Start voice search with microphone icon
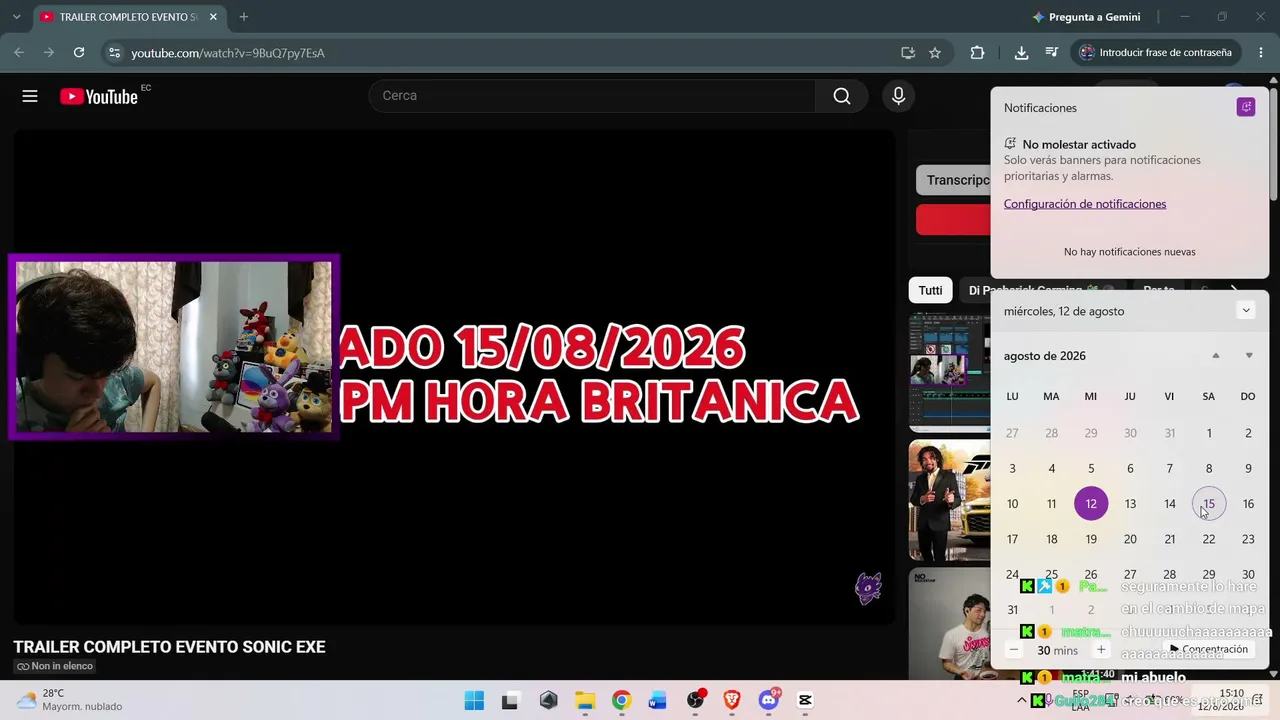 point(898,96)
